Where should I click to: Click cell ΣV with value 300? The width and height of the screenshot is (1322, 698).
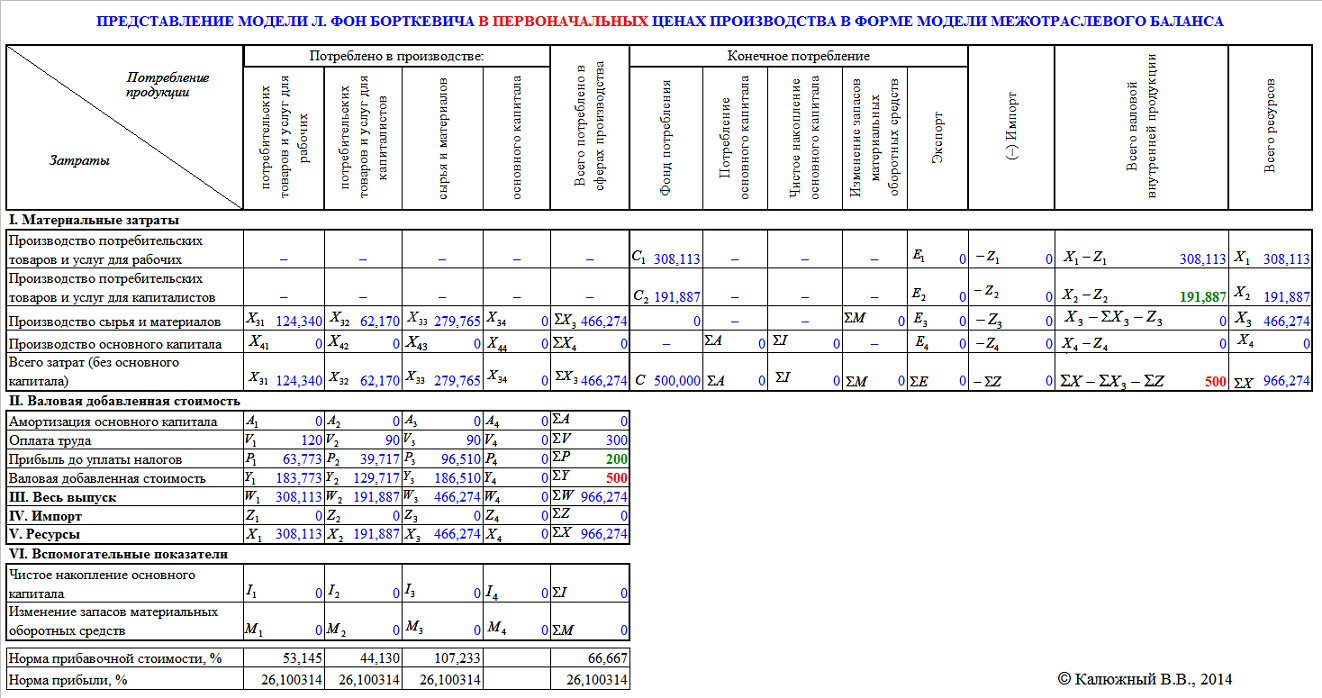pyautogui.click(x=590, y=440)
